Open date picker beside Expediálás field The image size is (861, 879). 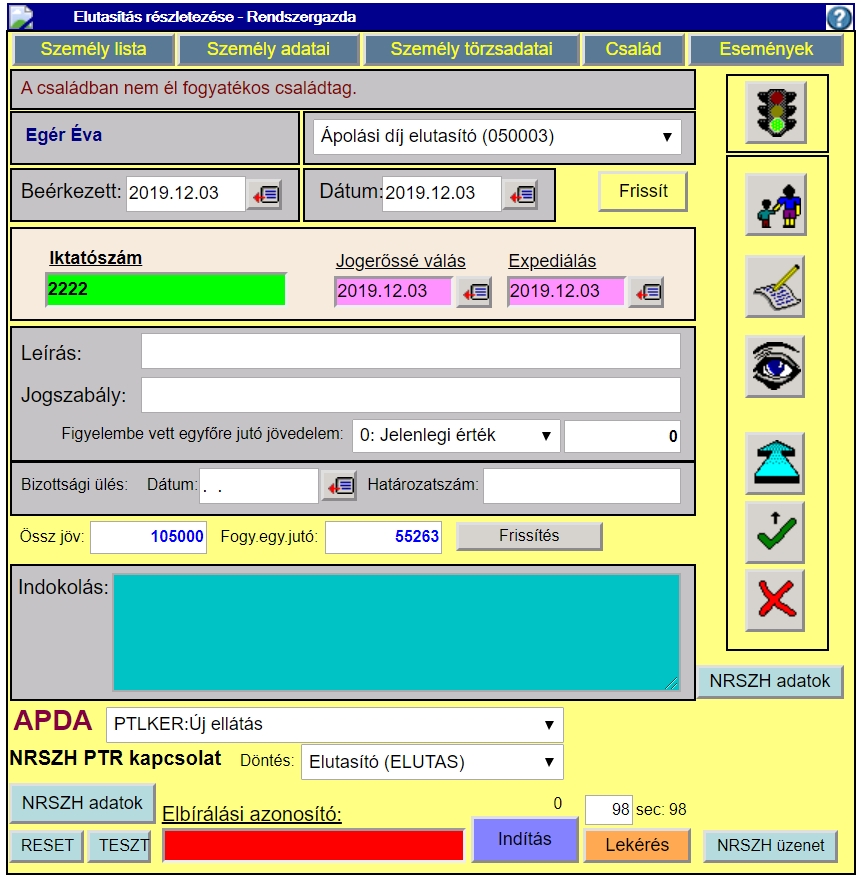click(646, 292)
